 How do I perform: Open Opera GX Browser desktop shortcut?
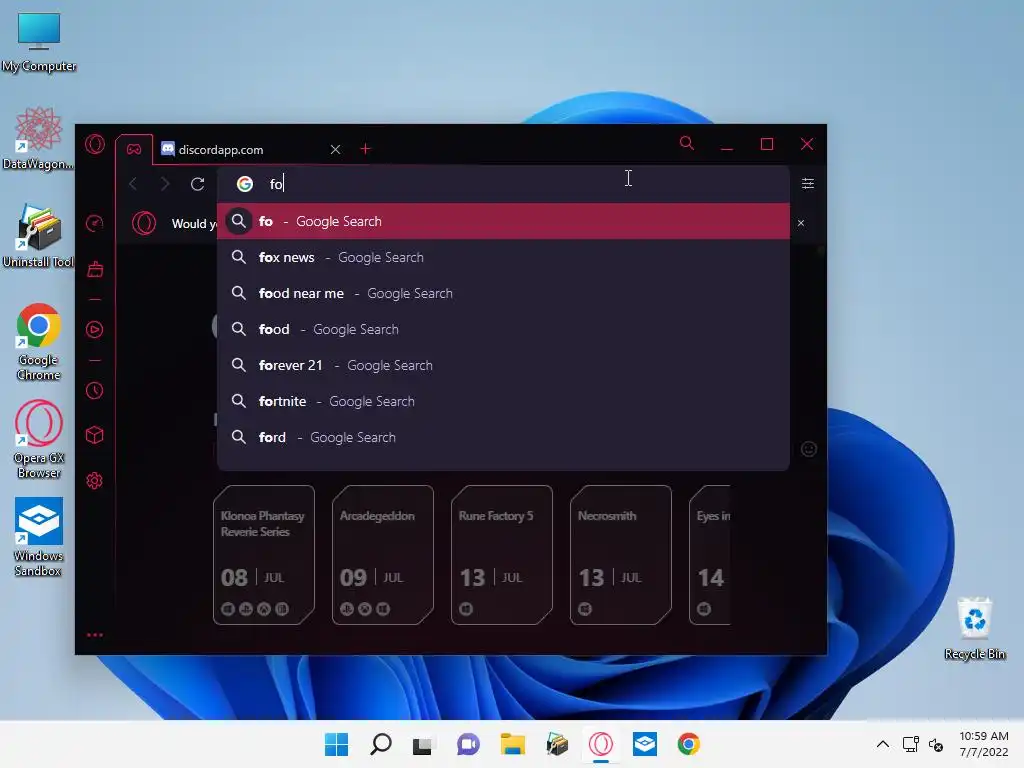tap(39, 439)
